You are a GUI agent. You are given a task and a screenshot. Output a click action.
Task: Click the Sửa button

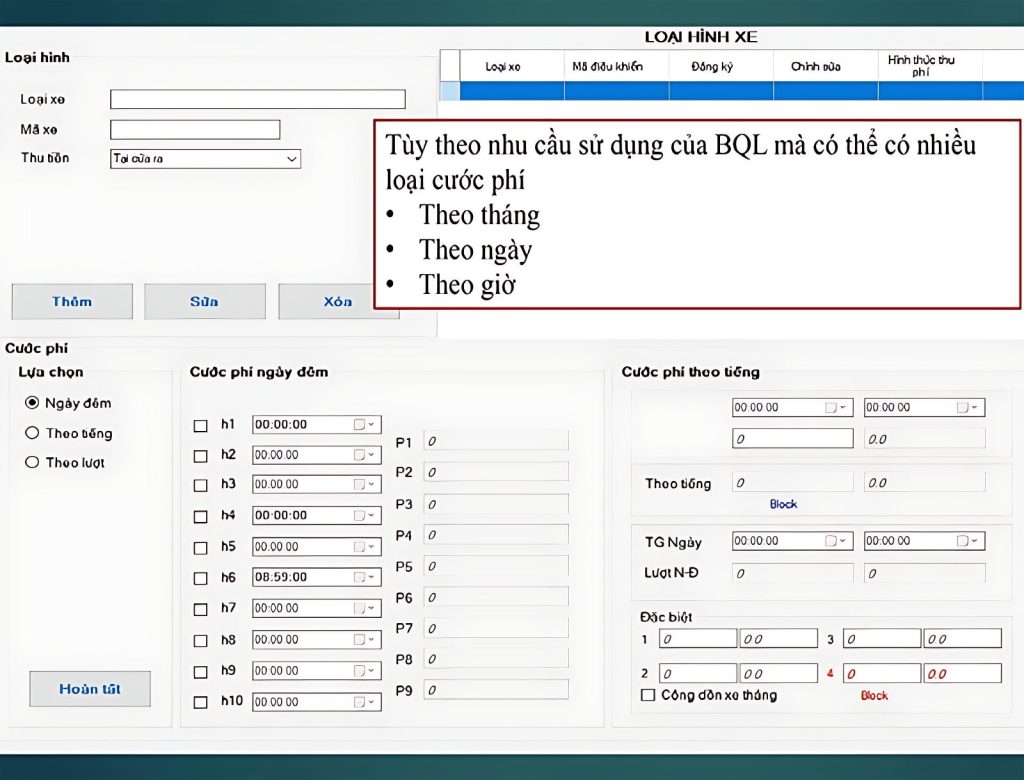pos(205,301)
